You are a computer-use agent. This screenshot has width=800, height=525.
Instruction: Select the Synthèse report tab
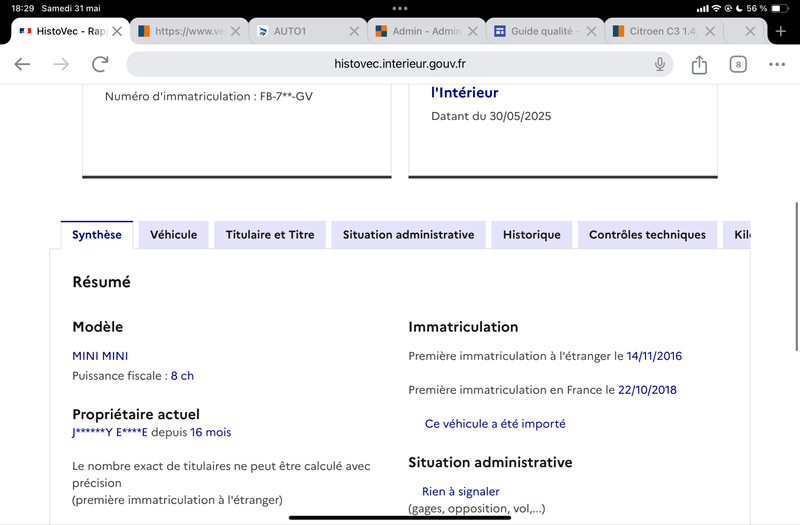tap(97, 235)
